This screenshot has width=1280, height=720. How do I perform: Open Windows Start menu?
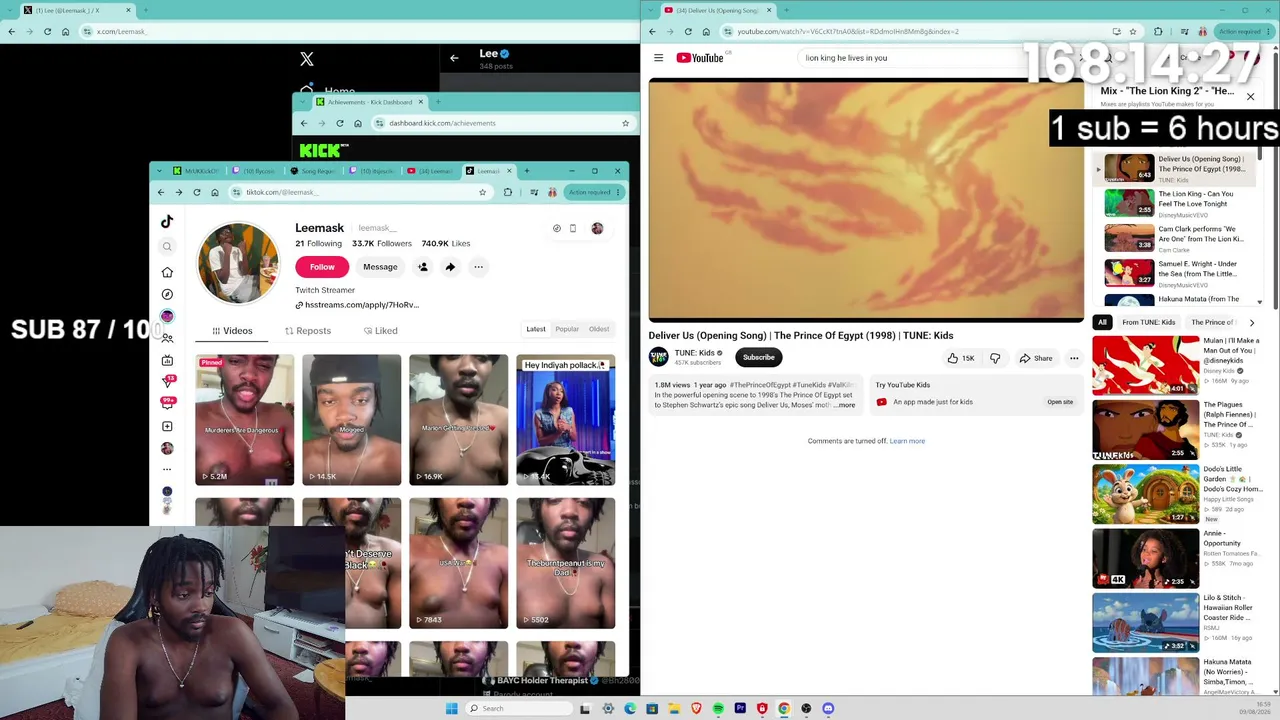(452, 708)
